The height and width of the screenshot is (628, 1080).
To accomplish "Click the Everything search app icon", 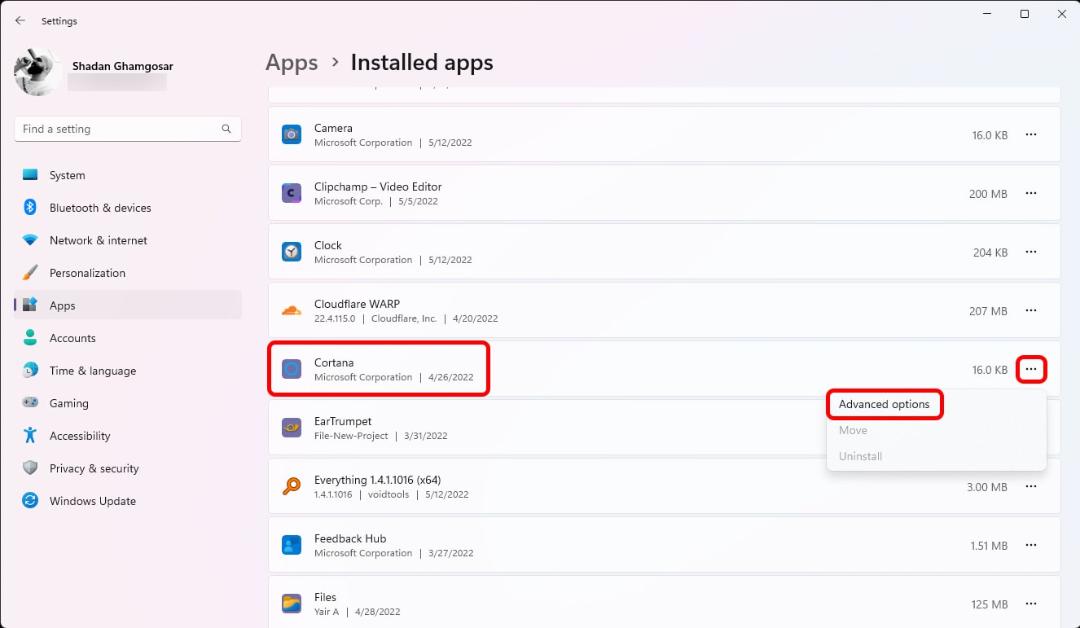I will 291,486.
